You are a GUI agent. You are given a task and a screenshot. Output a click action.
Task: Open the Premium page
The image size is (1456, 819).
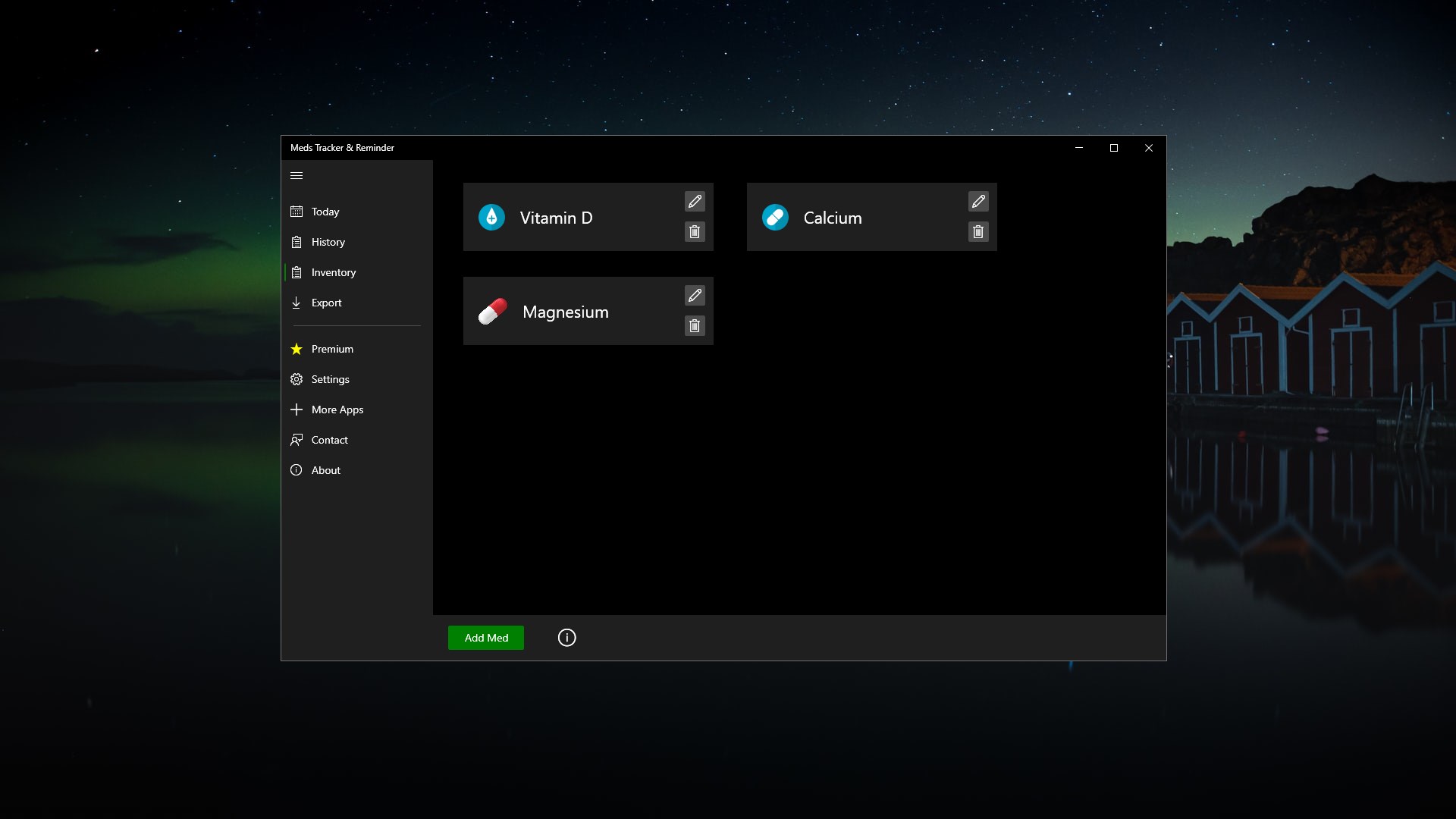point(331,349)
